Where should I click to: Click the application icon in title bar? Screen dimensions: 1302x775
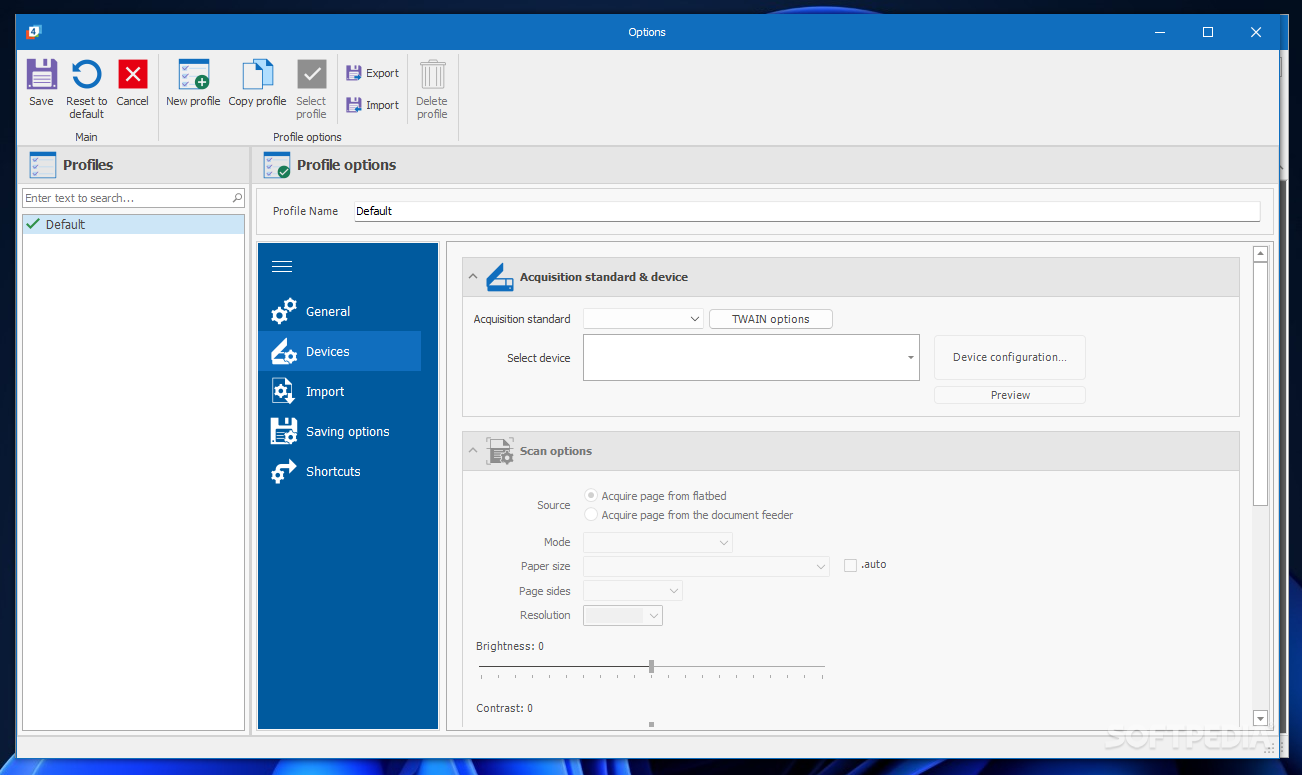click(33, 32)
